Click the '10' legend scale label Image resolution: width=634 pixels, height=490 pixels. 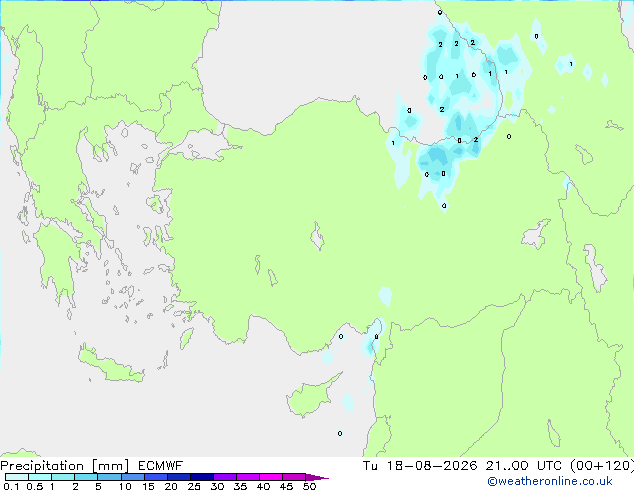click(x=125, y=486)
